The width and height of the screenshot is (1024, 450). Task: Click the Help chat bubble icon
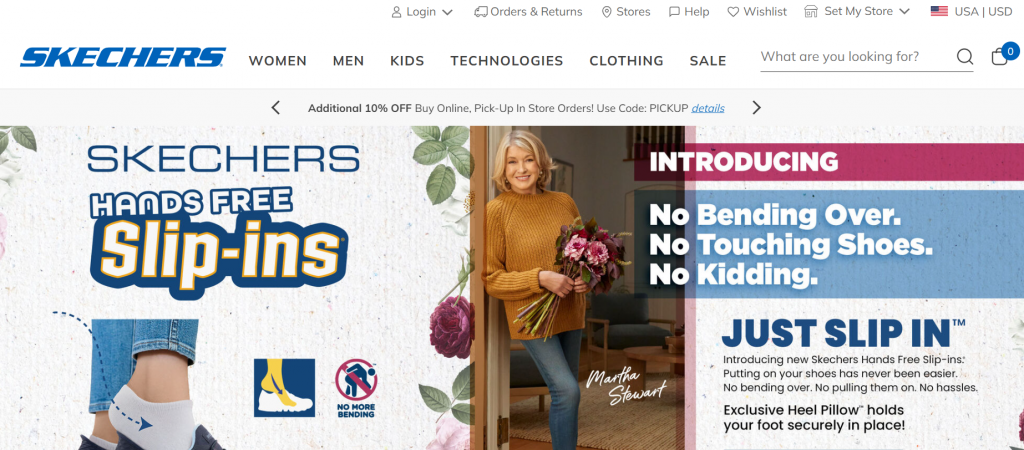[675, 12]
